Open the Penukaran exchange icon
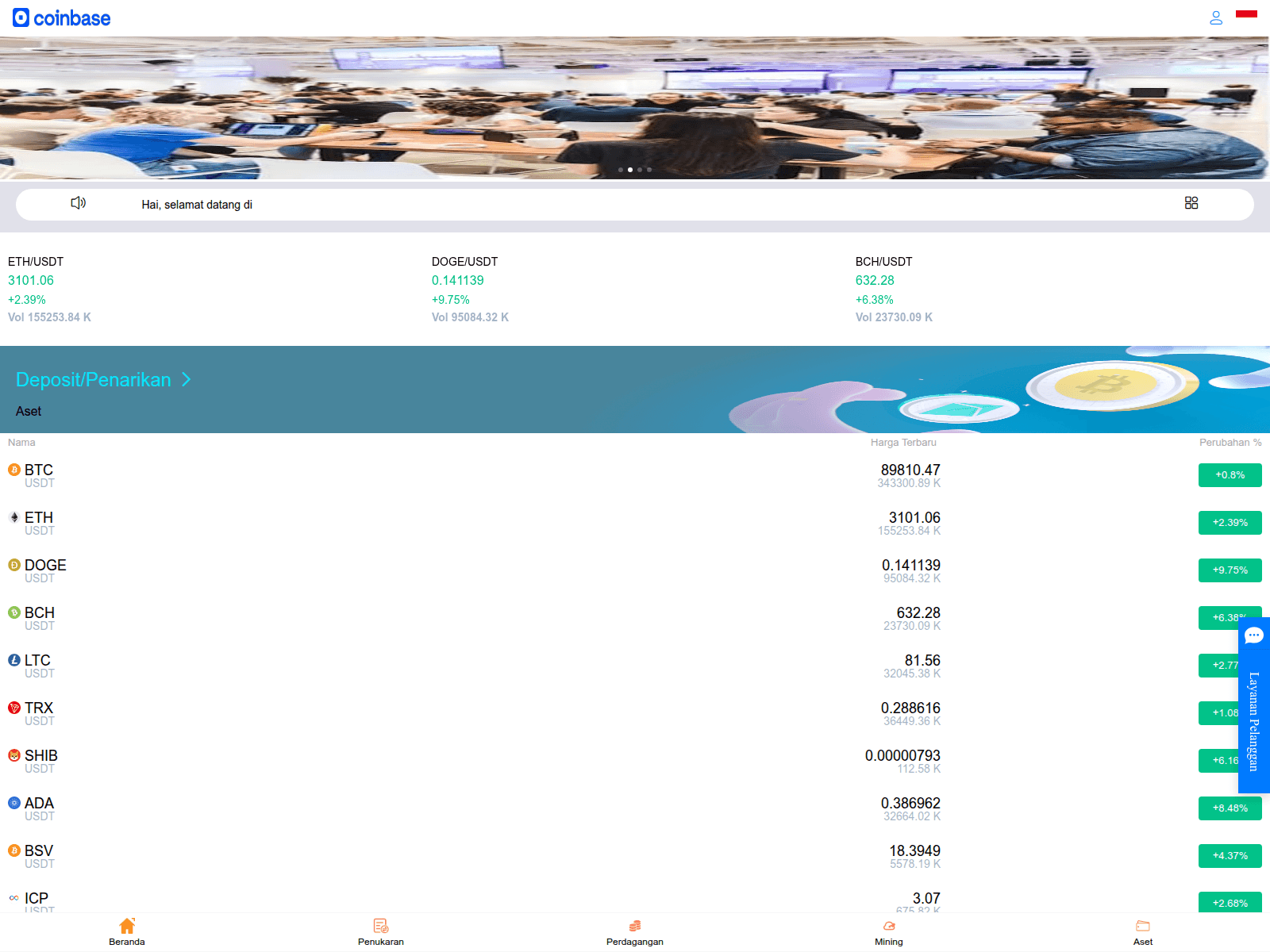1270x952 pixels. (x=380, y=924)
